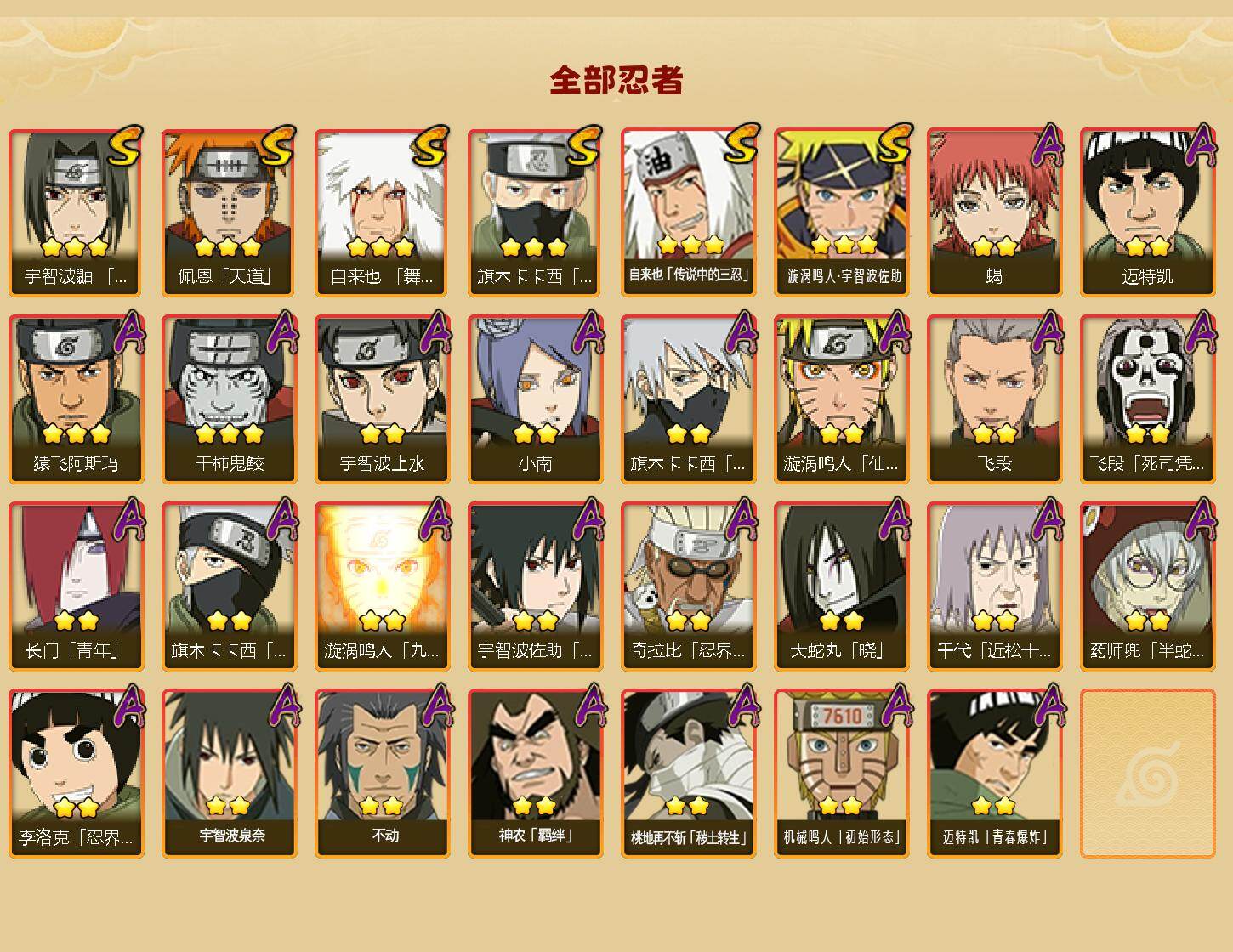The image size is (1233, 952).
Task: Select the 自来也「传说中的三忍」card
Action: tap(688, 212)
